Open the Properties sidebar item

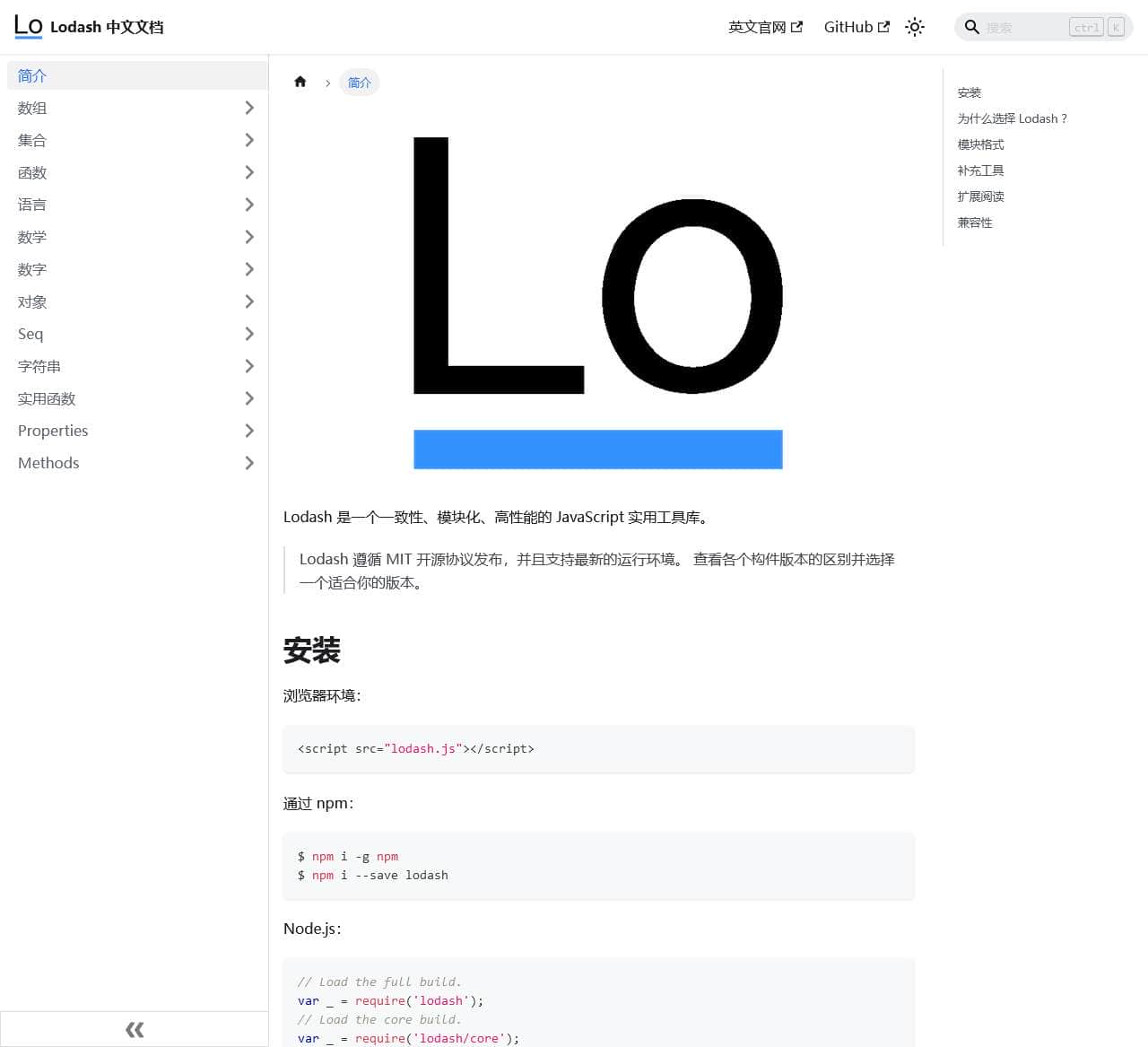click(53, 431)
